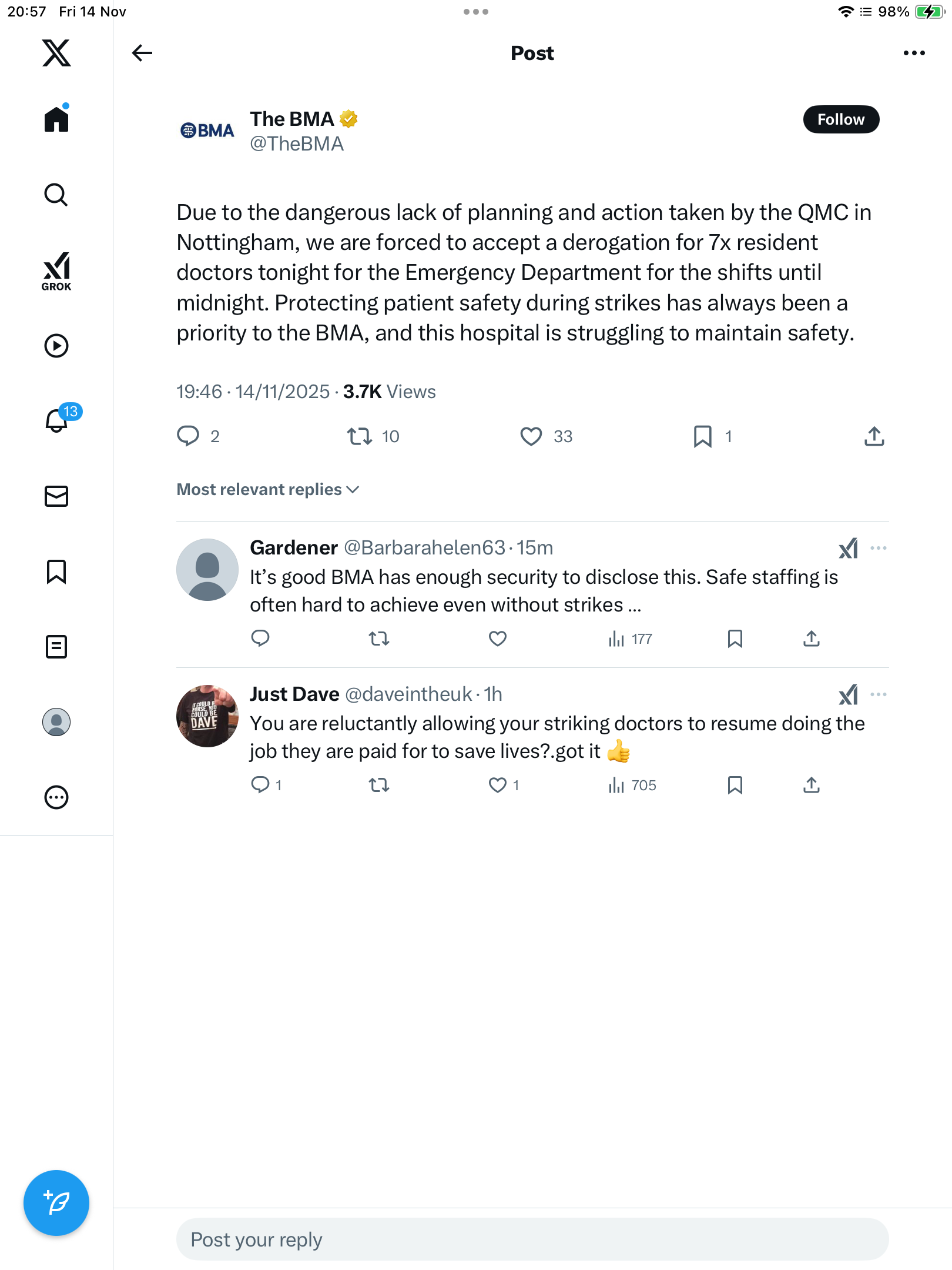Open sidebar Bookmarks item
952x1270 pixels.
(x=56, y=571)
